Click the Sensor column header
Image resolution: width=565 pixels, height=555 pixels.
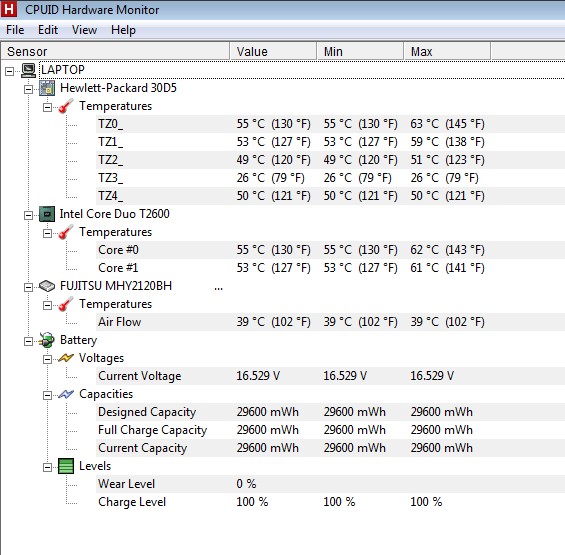coord(115,52)
